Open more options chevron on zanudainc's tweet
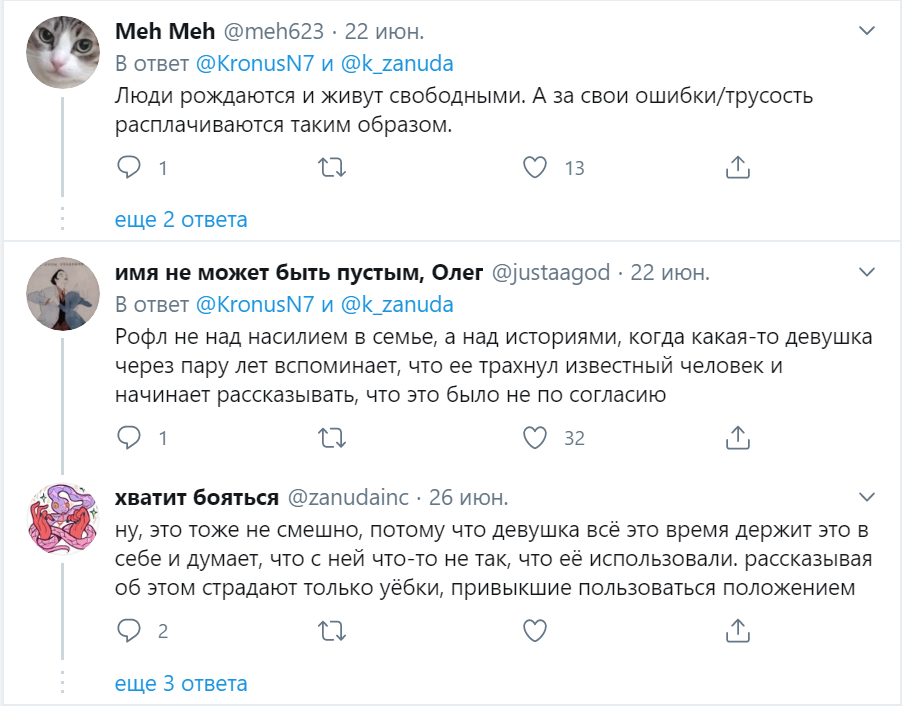 [868, 496]
